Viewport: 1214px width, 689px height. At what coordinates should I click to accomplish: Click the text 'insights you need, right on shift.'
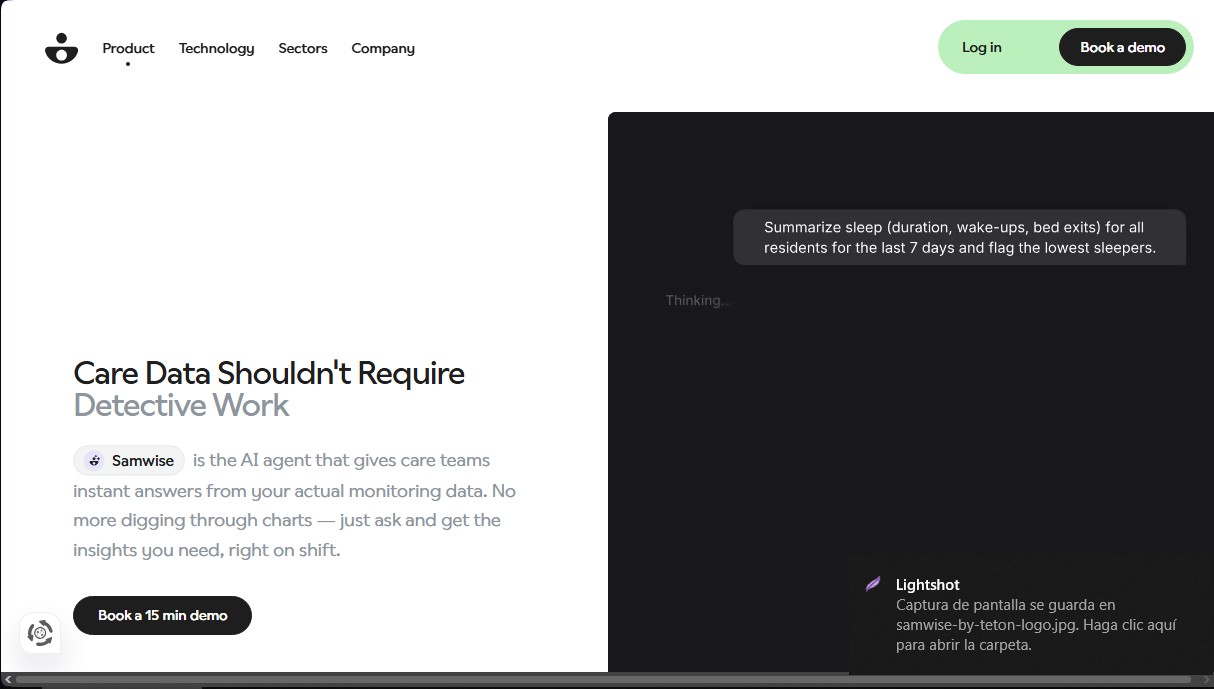[207, 550]
